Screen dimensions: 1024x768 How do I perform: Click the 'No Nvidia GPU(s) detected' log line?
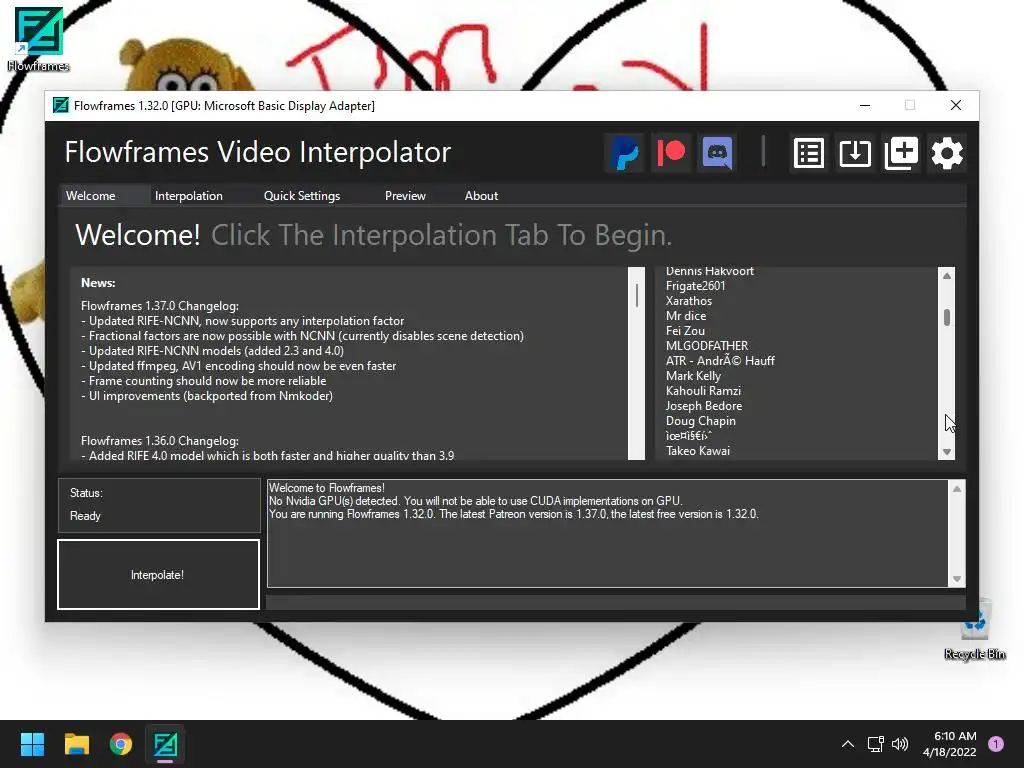click(475, 501)
